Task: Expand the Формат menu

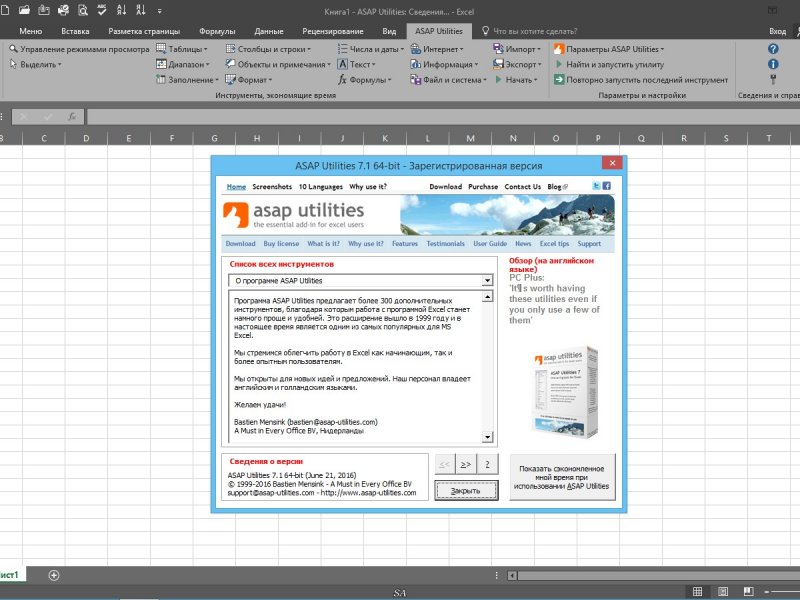Action: tap(248, 80)
